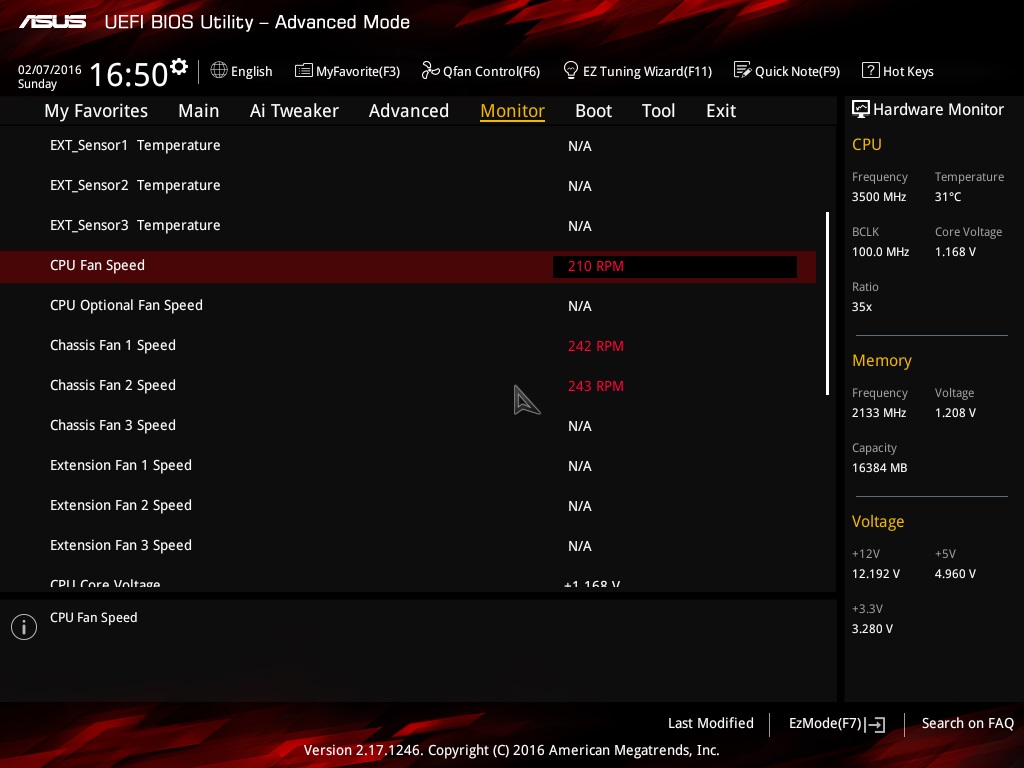The image size is (1024, 768).
Task: Open the Tool tab
Action: [x=658, y=111]
